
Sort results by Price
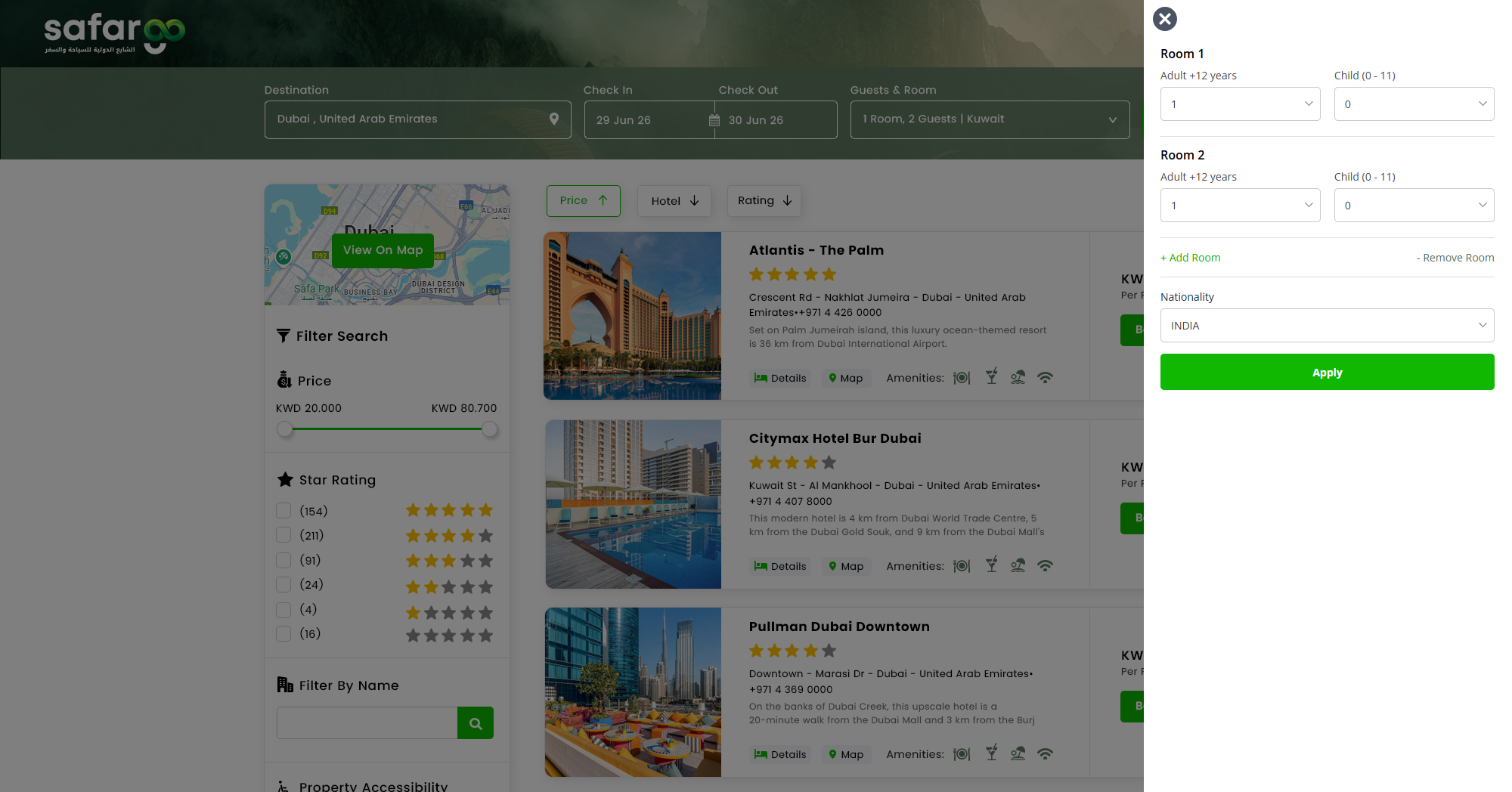click(583, 201)
